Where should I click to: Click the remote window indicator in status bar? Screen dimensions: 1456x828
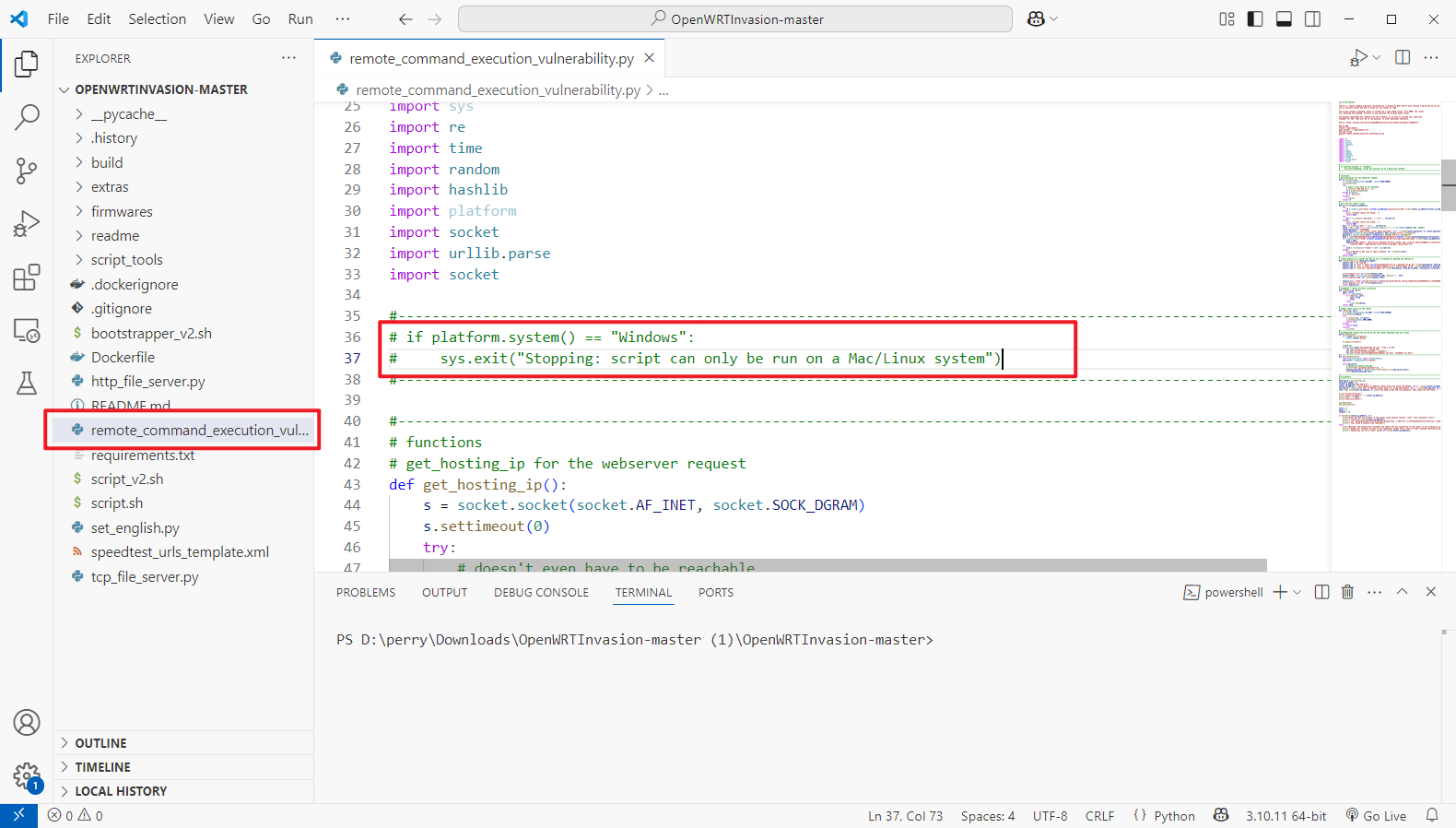point(18,815)
